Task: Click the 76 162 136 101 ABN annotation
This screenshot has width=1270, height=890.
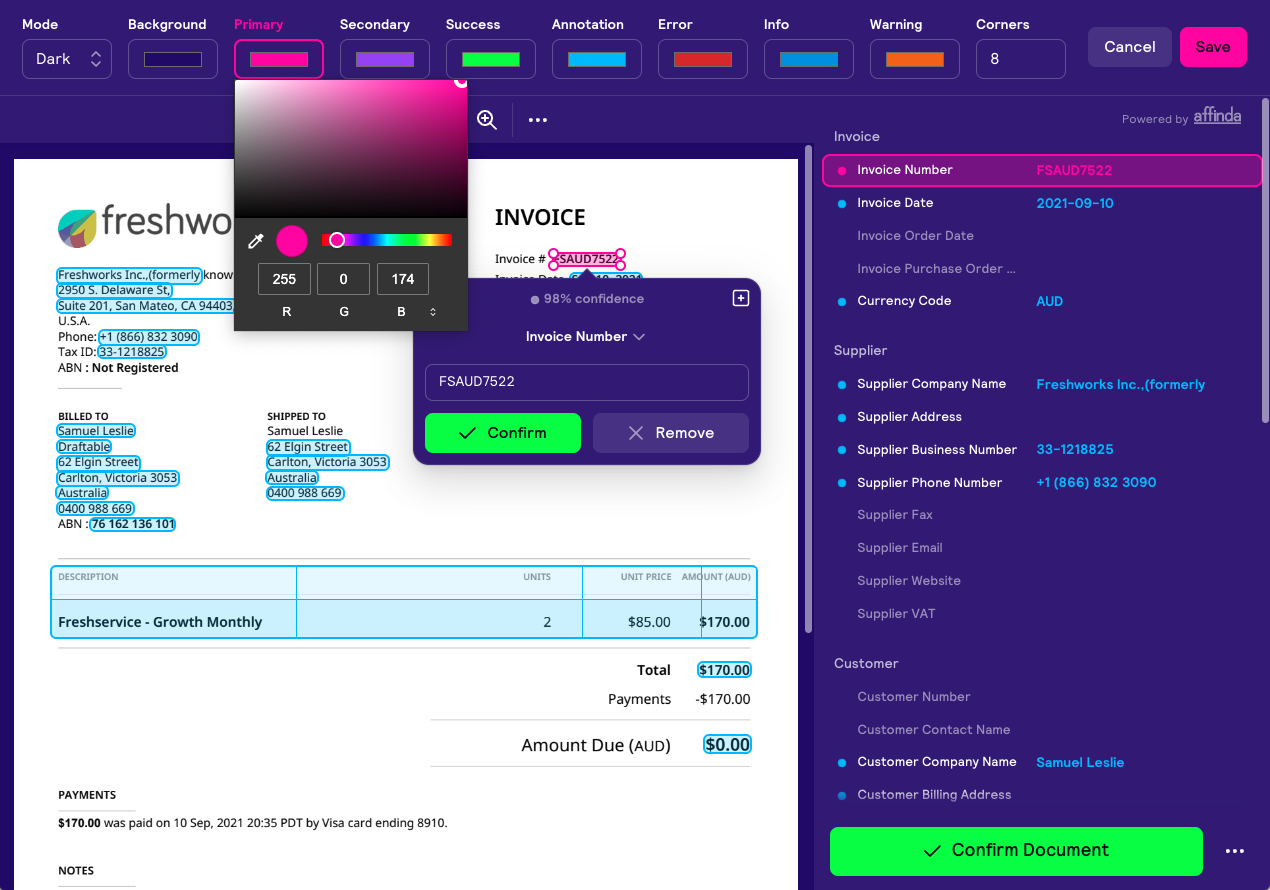Action: (133, 524)
